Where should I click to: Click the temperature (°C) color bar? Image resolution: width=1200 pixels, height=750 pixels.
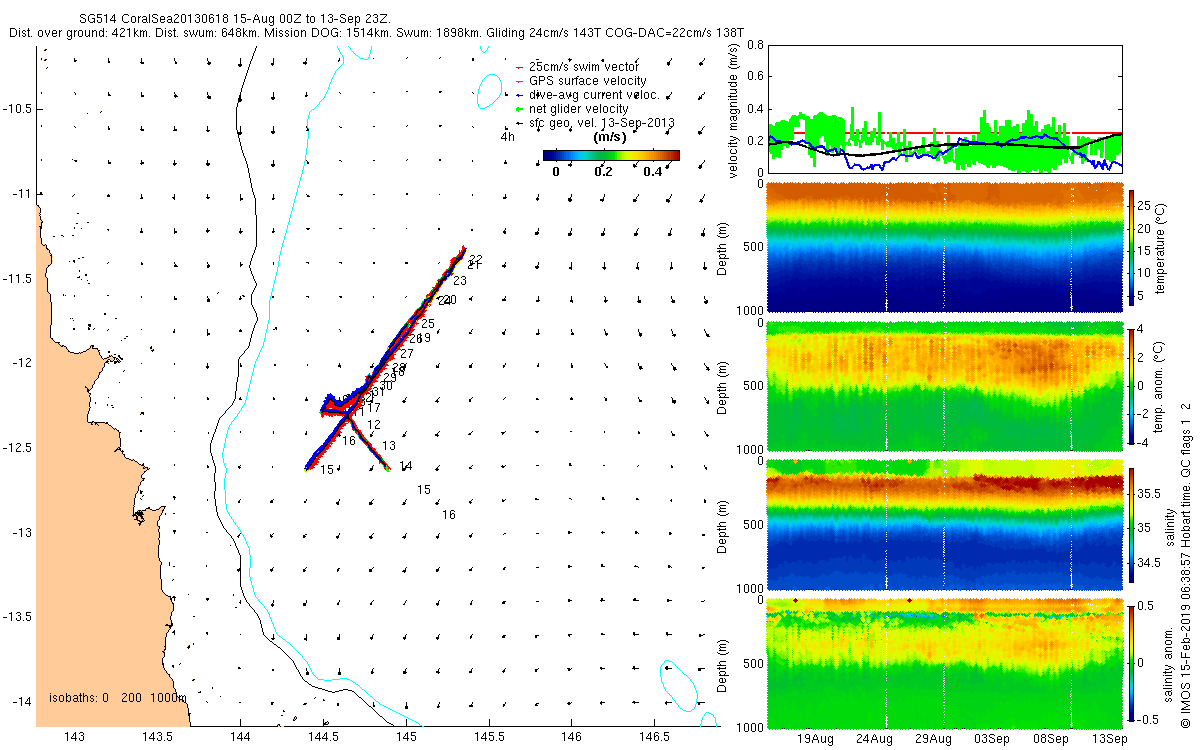1132,247
